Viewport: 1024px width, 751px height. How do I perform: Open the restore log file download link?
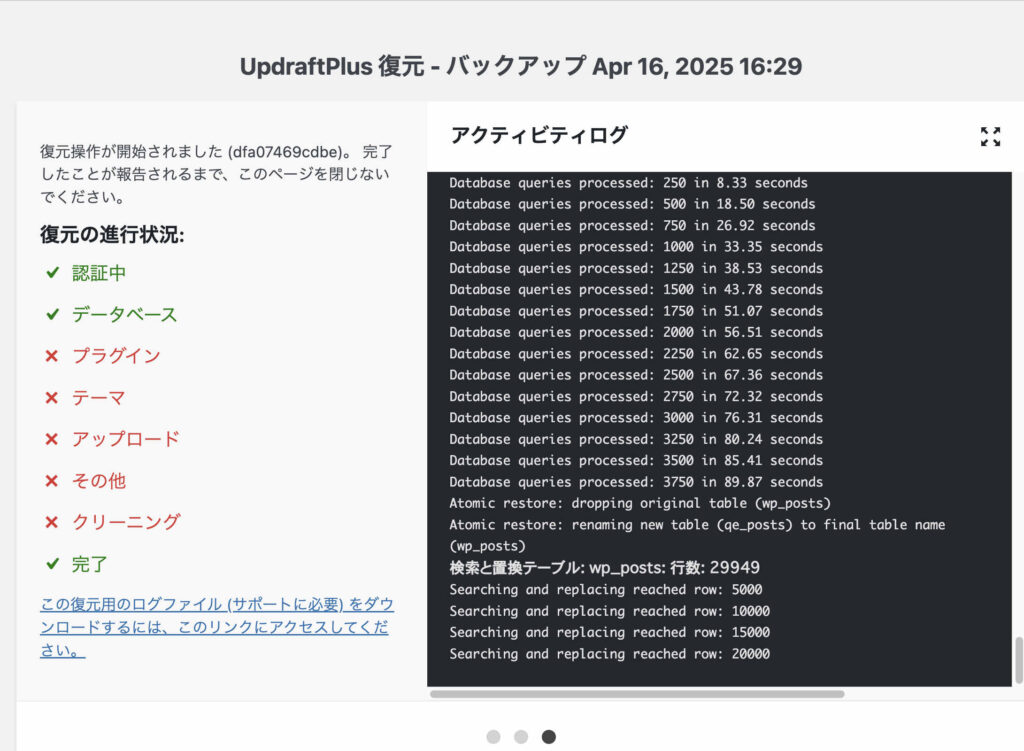coord(217,627)
